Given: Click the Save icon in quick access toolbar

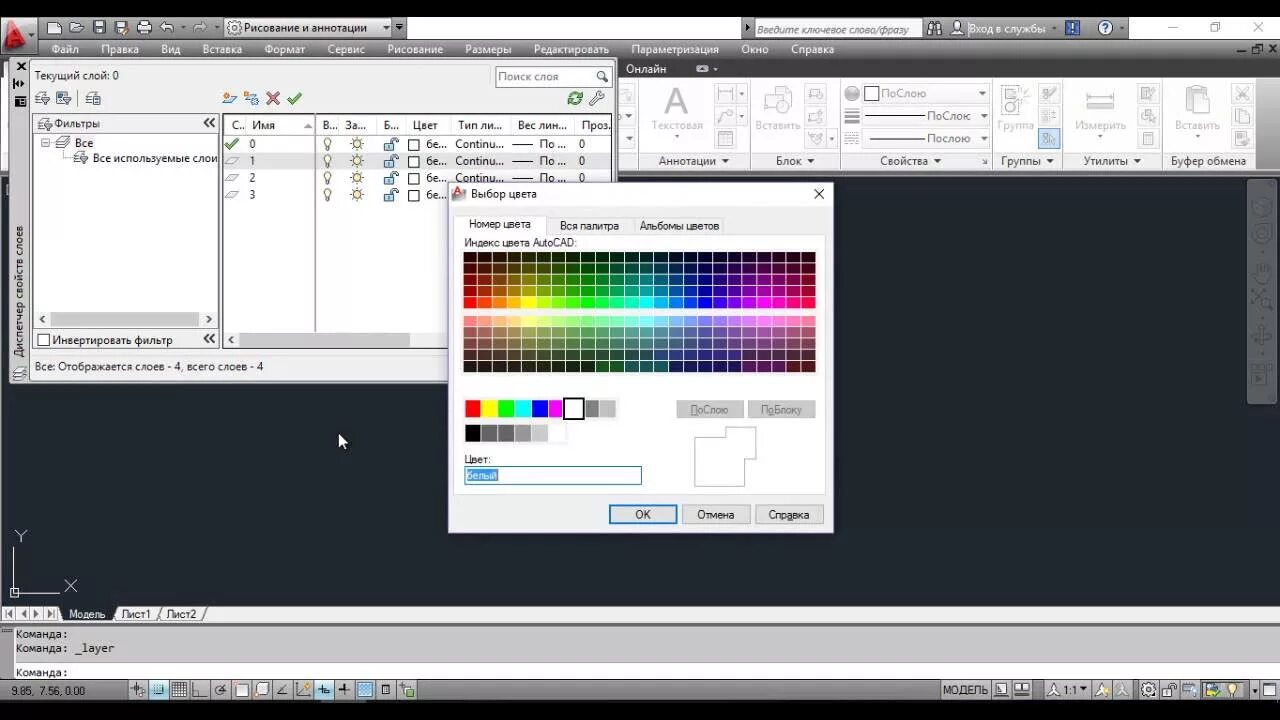Looking at the screenshot, I should click(99, 28).
